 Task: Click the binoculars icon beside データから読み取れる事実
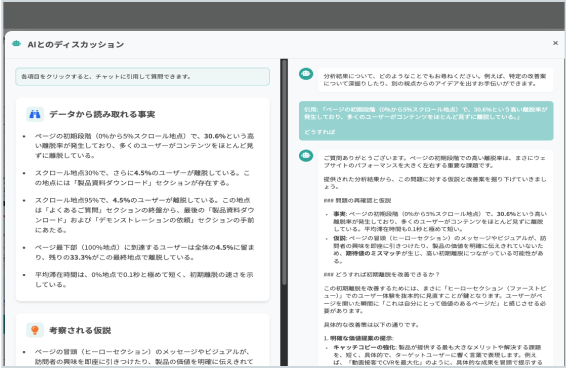35,114
